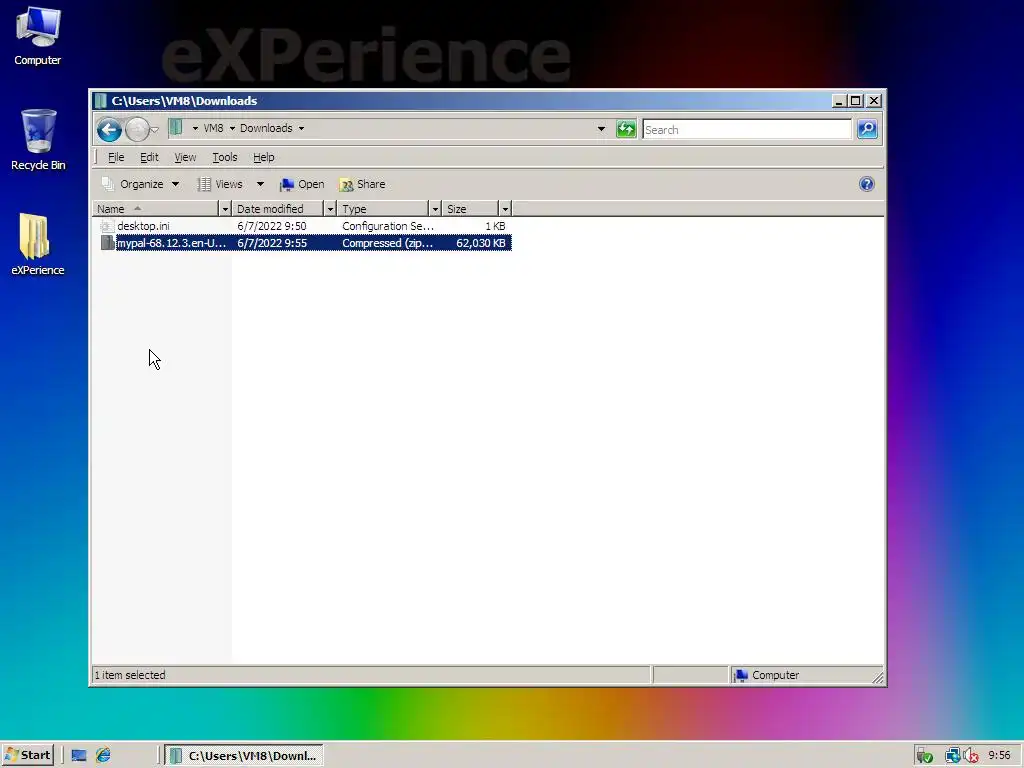Open the Type column filter dropdown
The width and height of the screenshot is (1024, 768).
pos(435,209)
